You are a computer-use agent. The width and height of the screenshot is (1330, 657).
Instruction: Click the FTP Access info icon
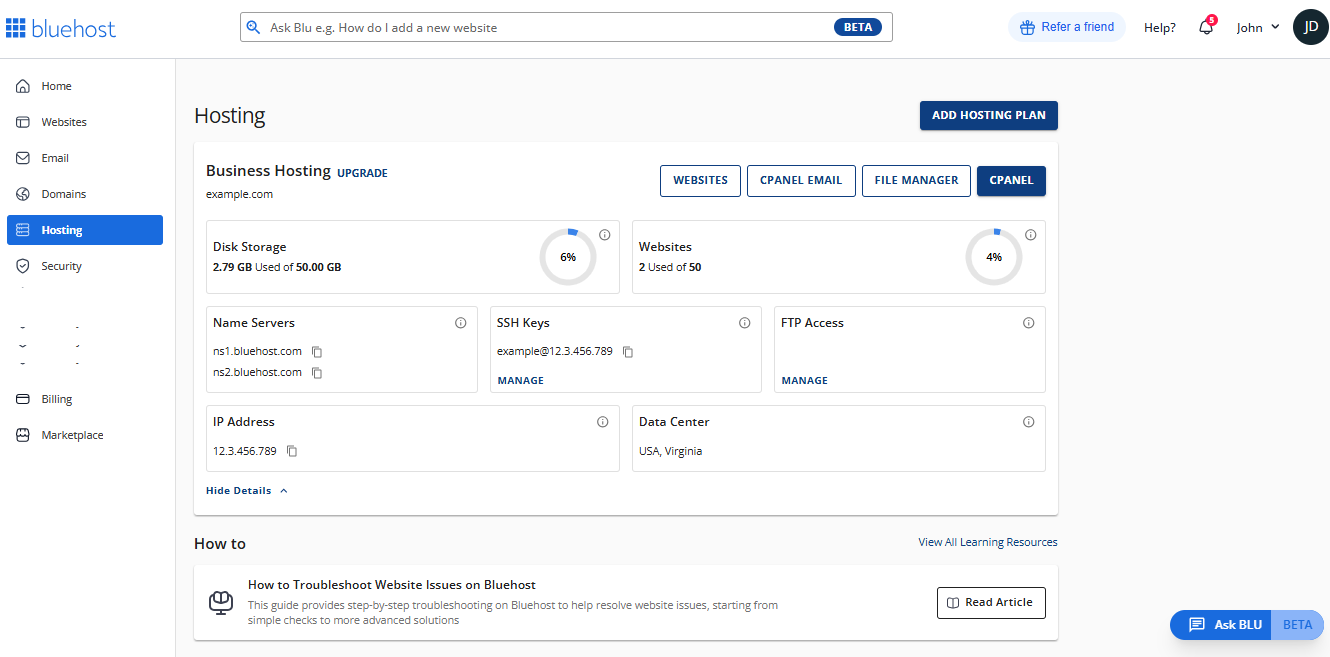pyautogui.click(x=1029, y=322)
